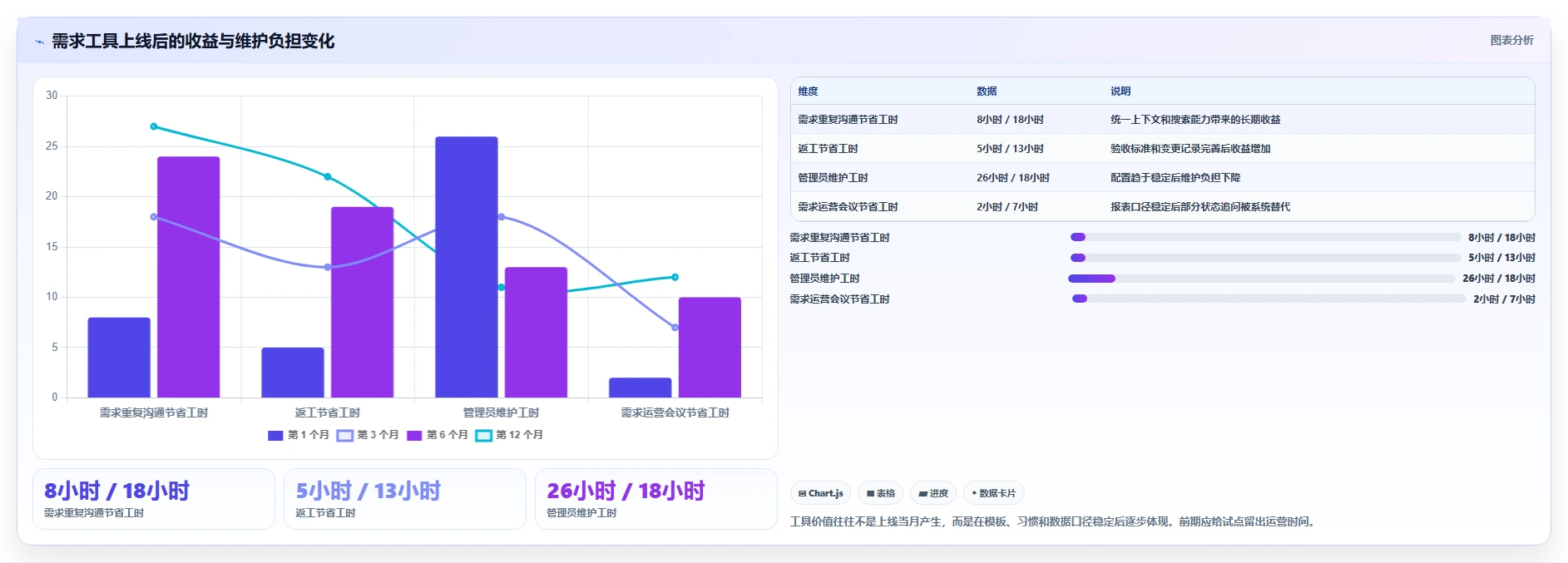Click the 表格 tag chip
The image size is (1568, 563).
(880, 493)
